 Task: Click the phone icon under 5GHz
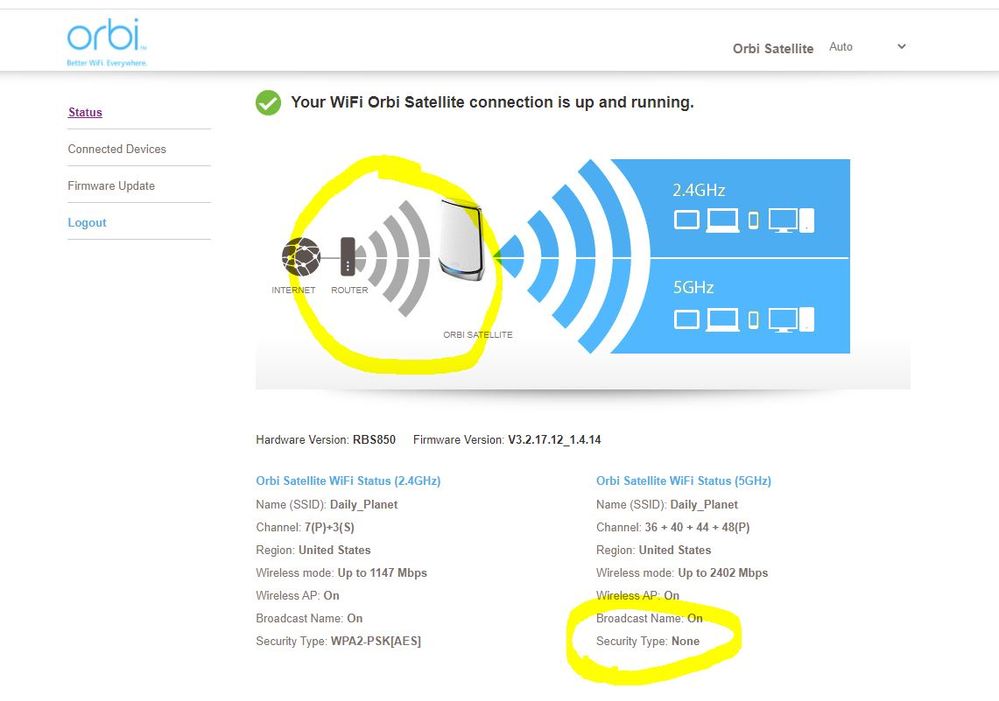[x=753, y=320]
